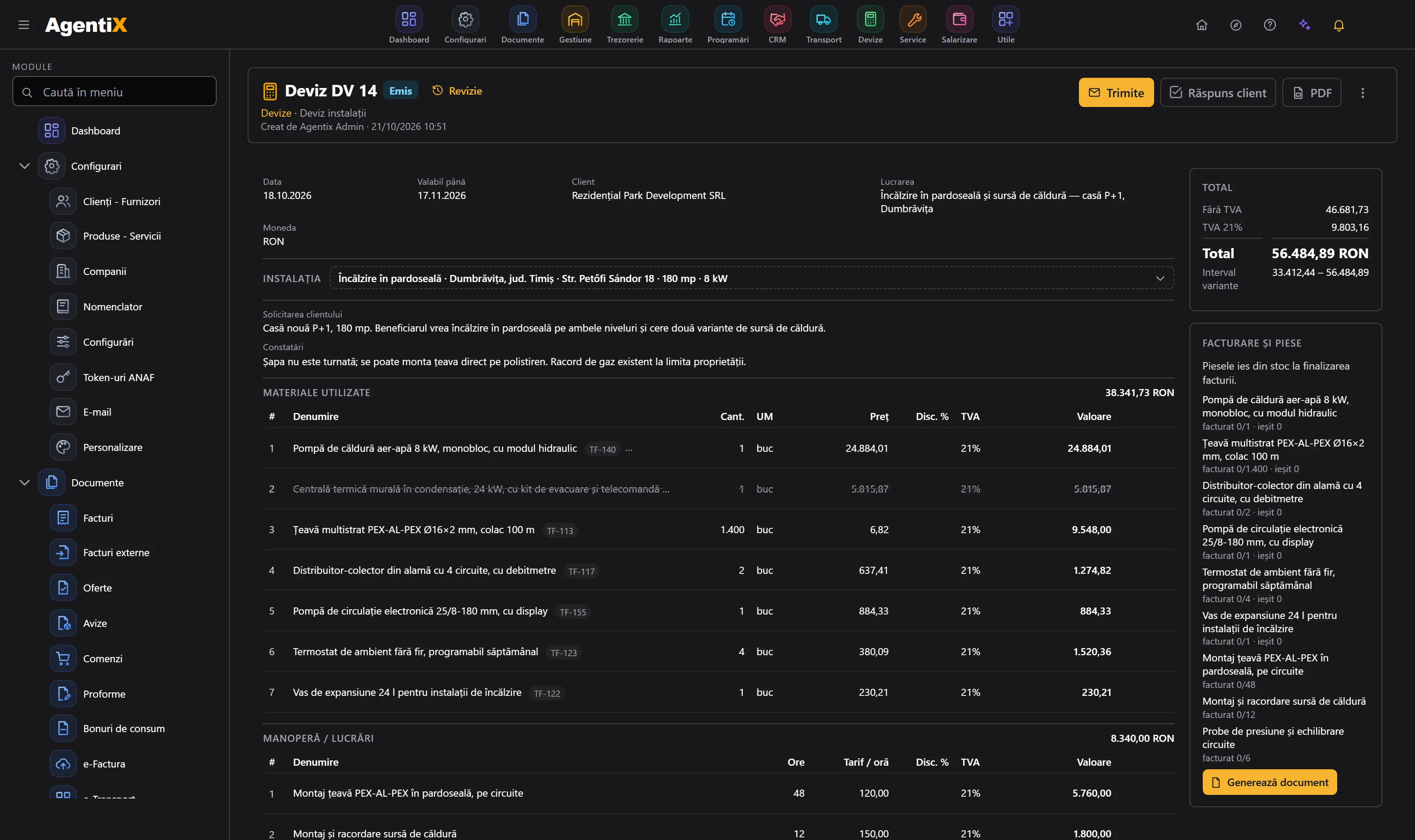Click the TF-113 product code tag
Viewport: 1415px width, 840px height.
[x=560, y=531]
